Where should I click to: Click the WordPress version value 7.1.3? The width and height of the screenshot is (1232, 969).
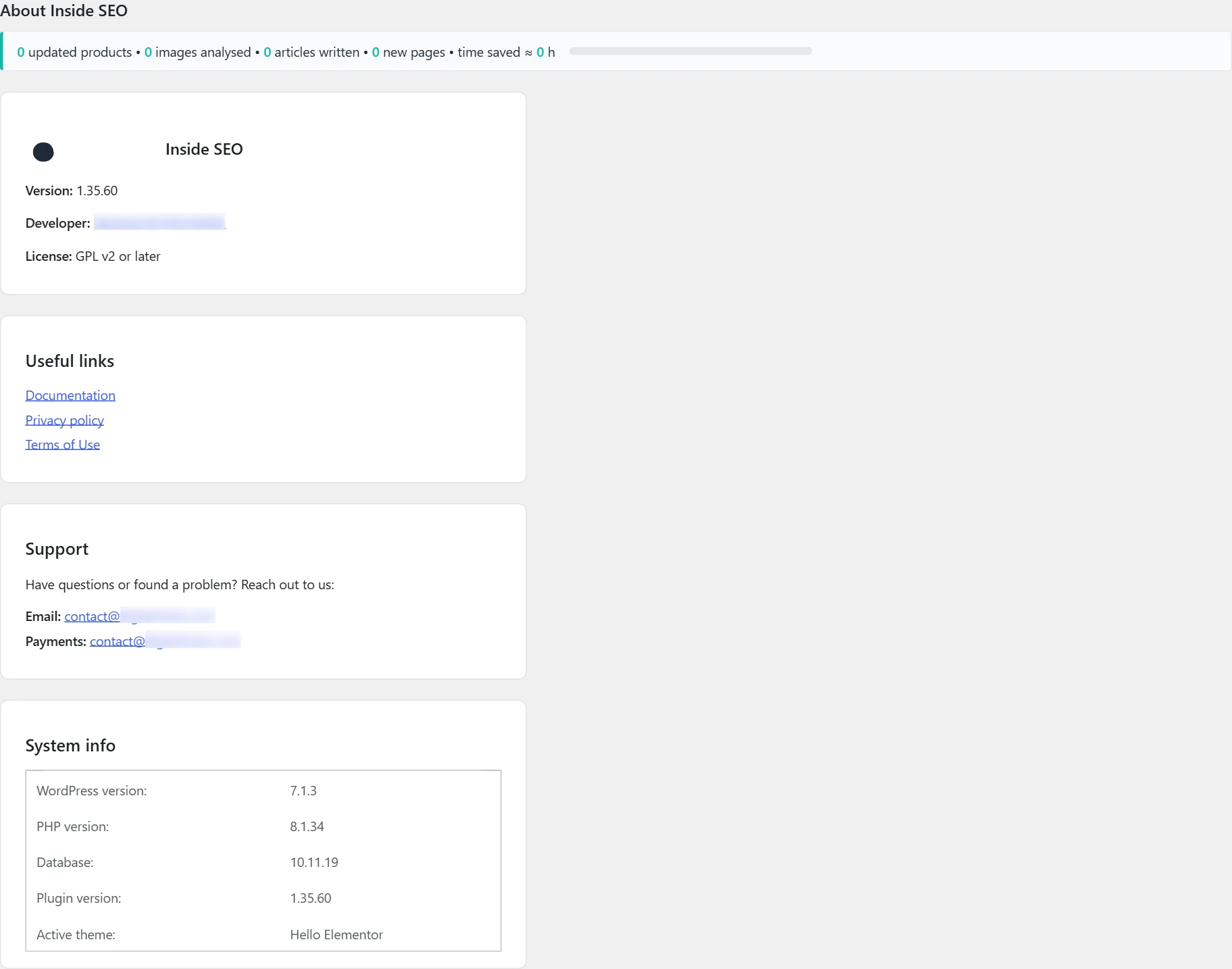point(303,791)
